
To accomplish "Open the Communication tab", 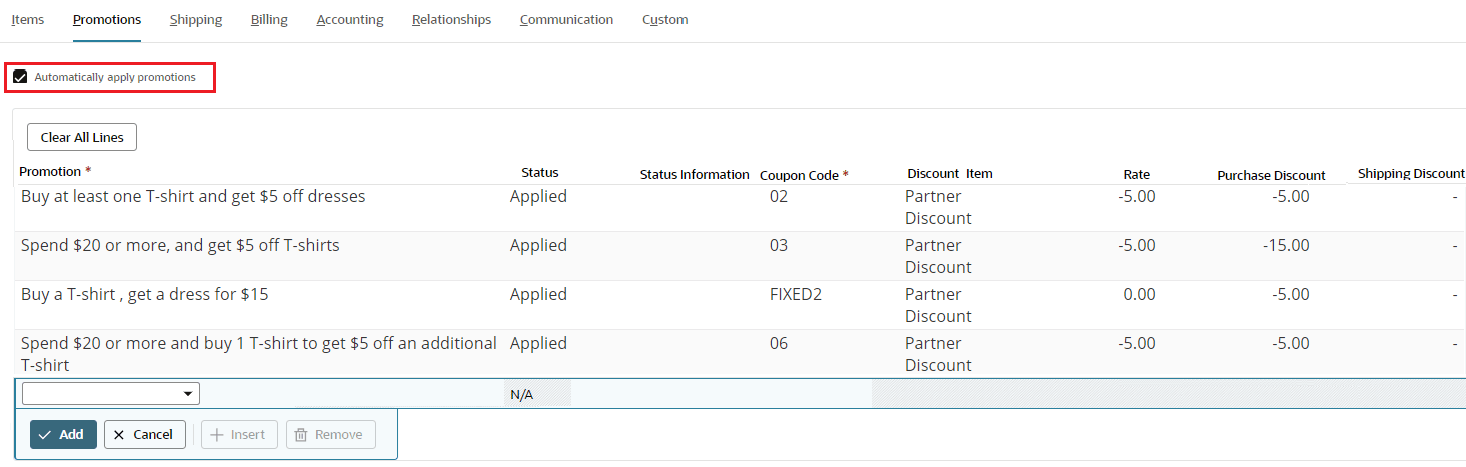I will coord(566,19).
